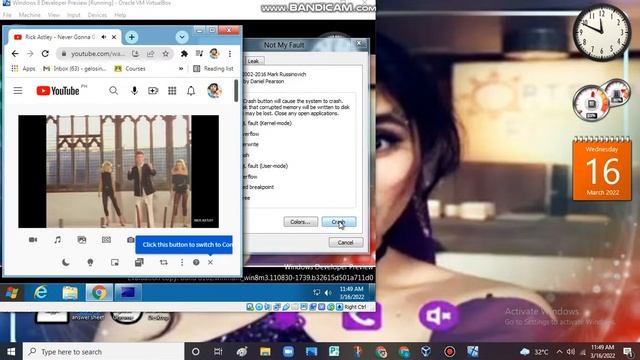Click the YouTube Create video icon
The height and width of the screenshot is (360, 640).
(153, 91)
